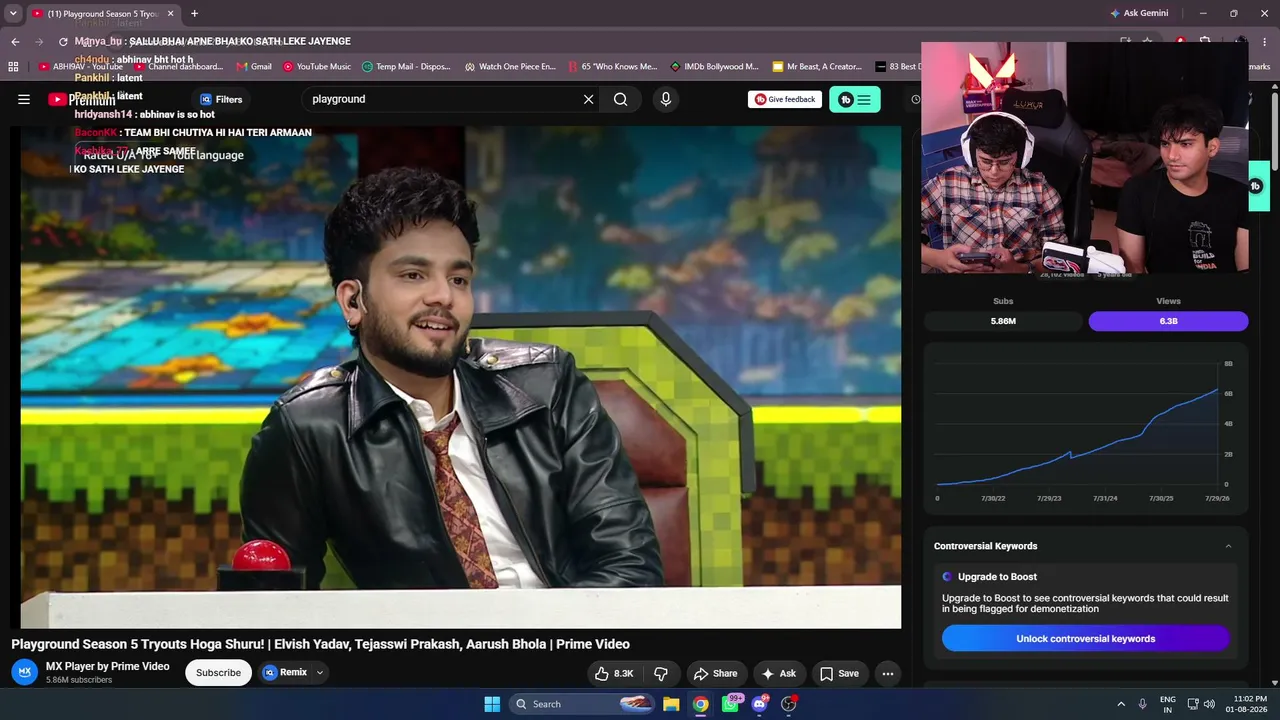The width and height of the screenshot is (1280, 720).
Task: Open the IMDb Bollywood bookmark
Action: click(x=714, y=67)
